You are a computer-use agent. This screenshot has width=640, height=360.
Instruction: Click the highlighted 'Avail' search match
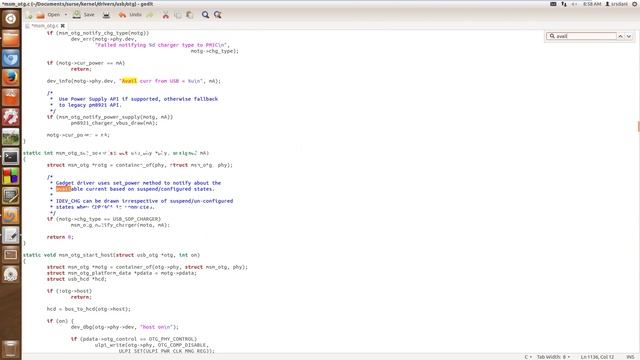[x=129, y=81]
